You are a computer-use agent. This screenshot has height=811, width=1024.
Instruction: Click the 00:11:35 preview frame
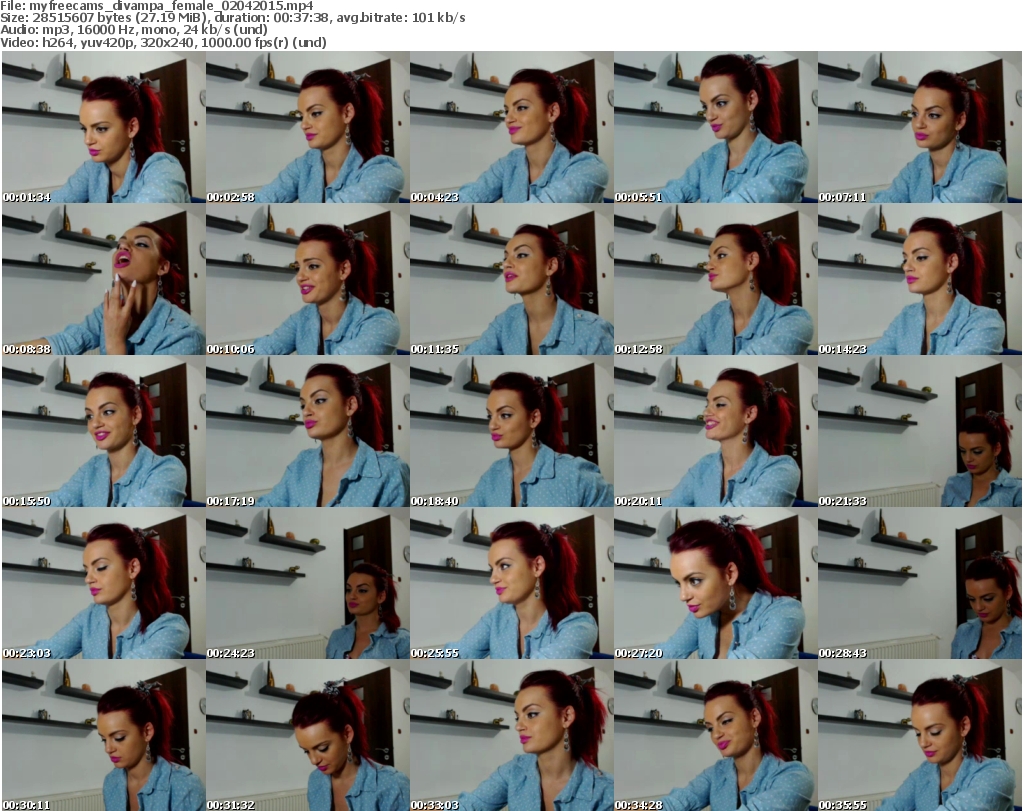click(511, 279)
